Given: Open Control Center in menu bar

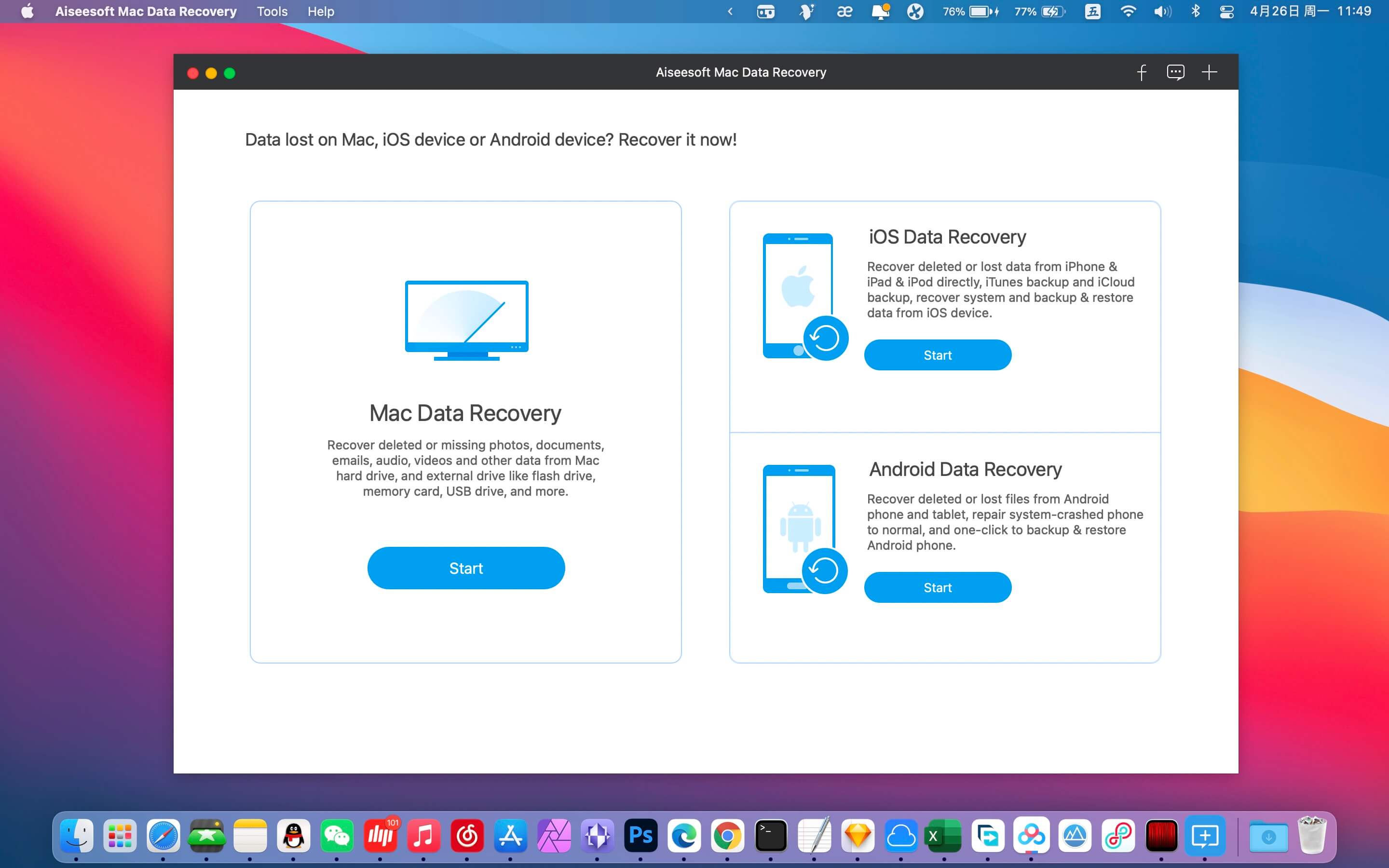Looking at the screenshot, I should [x=1226, y=12].
